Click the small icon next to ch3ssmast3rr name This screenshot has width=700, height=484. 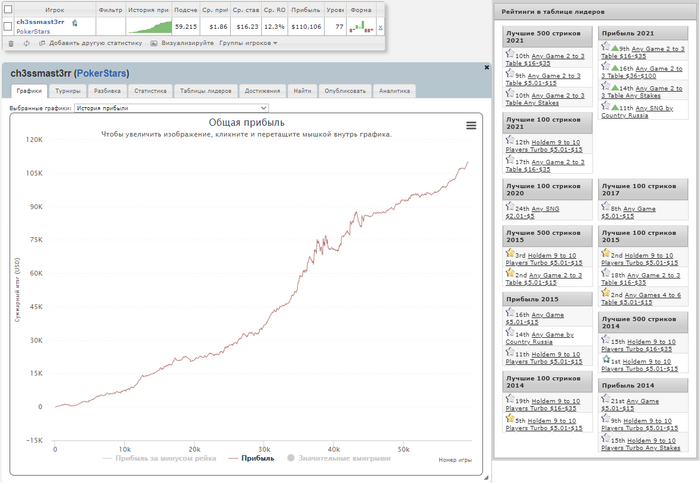tap(75, 22)
